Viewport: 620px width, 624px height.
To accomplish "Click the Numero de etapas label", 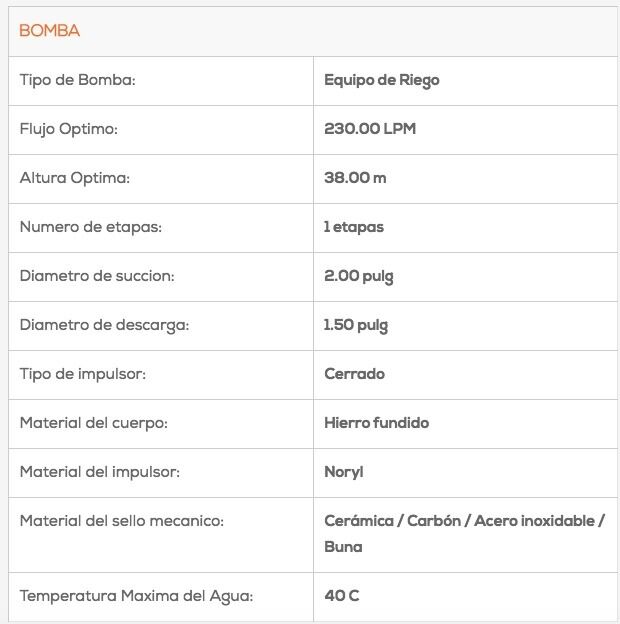I will [90, 227].
